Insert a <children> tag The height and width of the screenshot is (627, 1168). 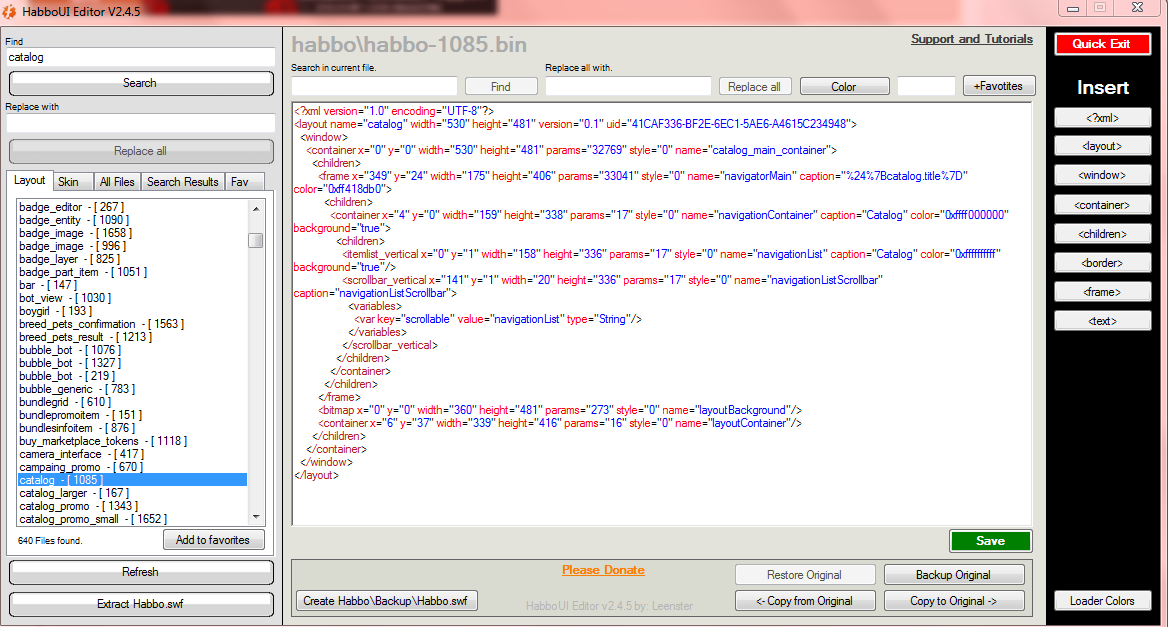click(x=1102, y=235)
